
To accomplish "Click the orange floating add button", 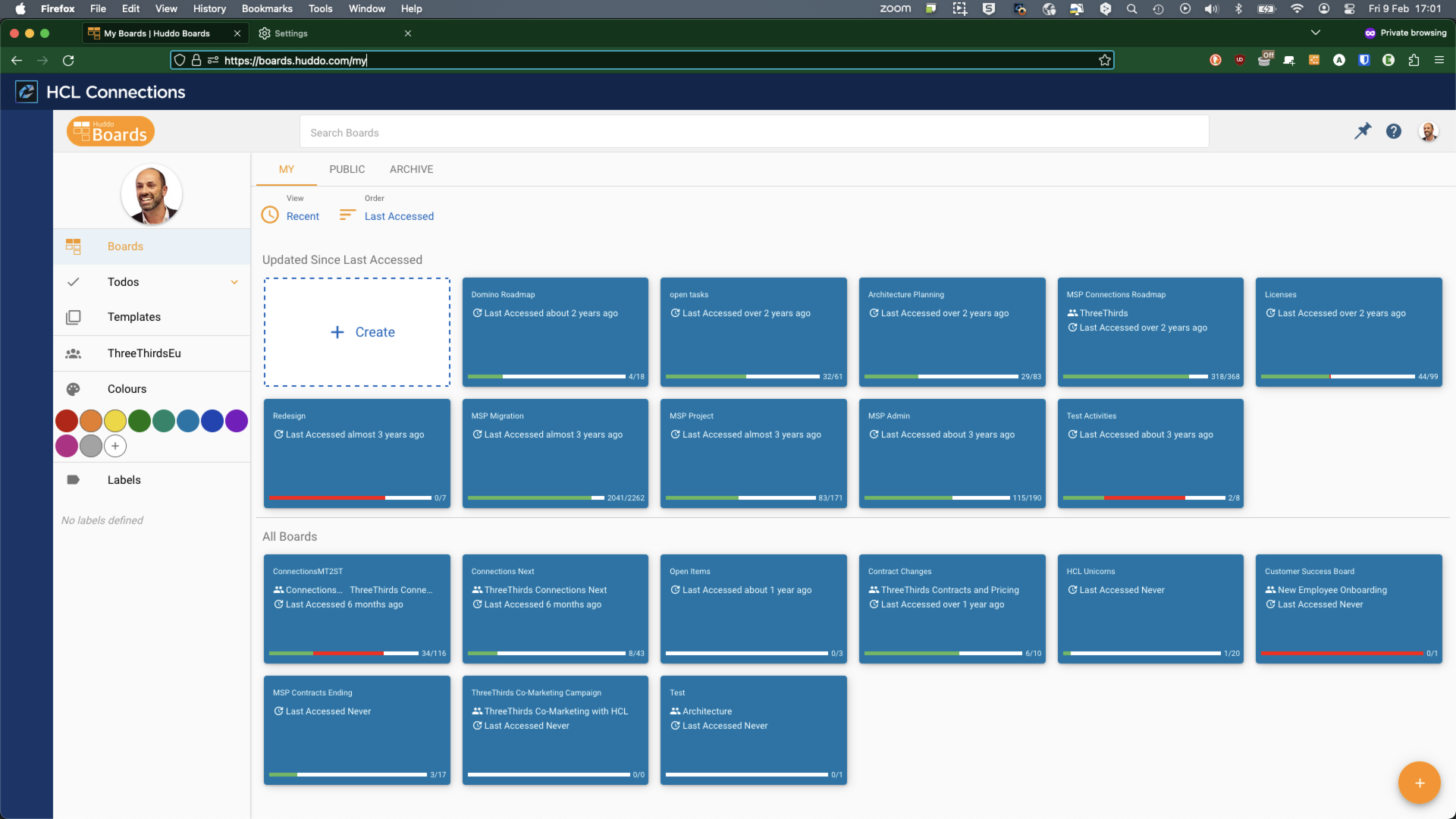I will [1419, 783].
